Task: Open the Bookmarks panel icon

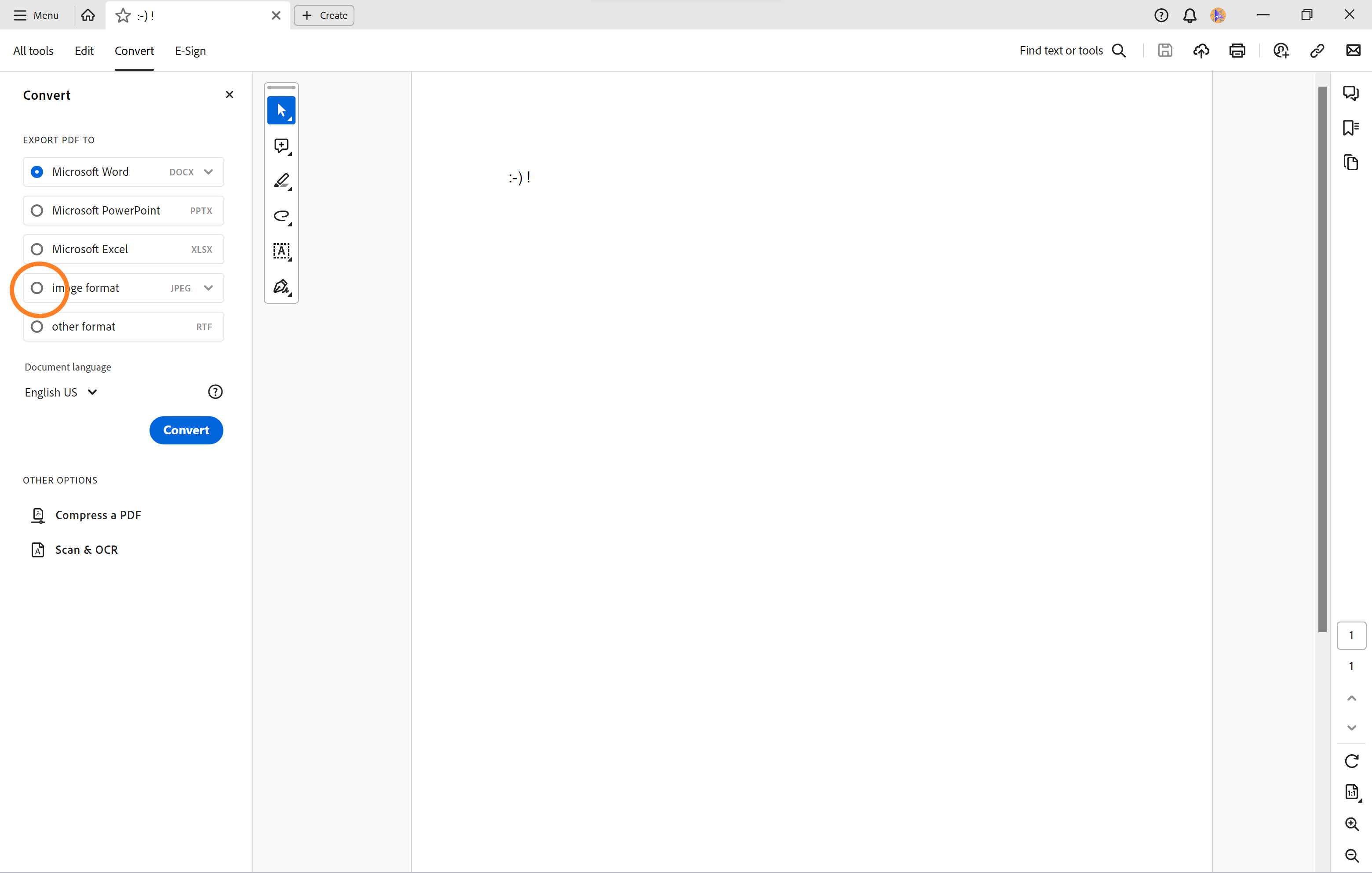Action: (x=1350, y=127)
